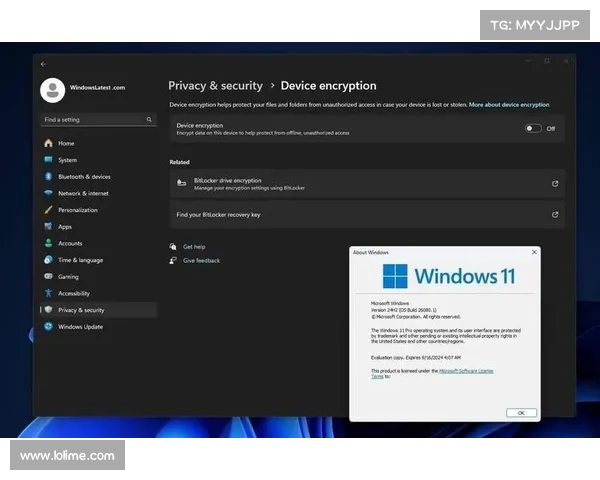Click the search magnifier icon

click(x=149, y=119)
